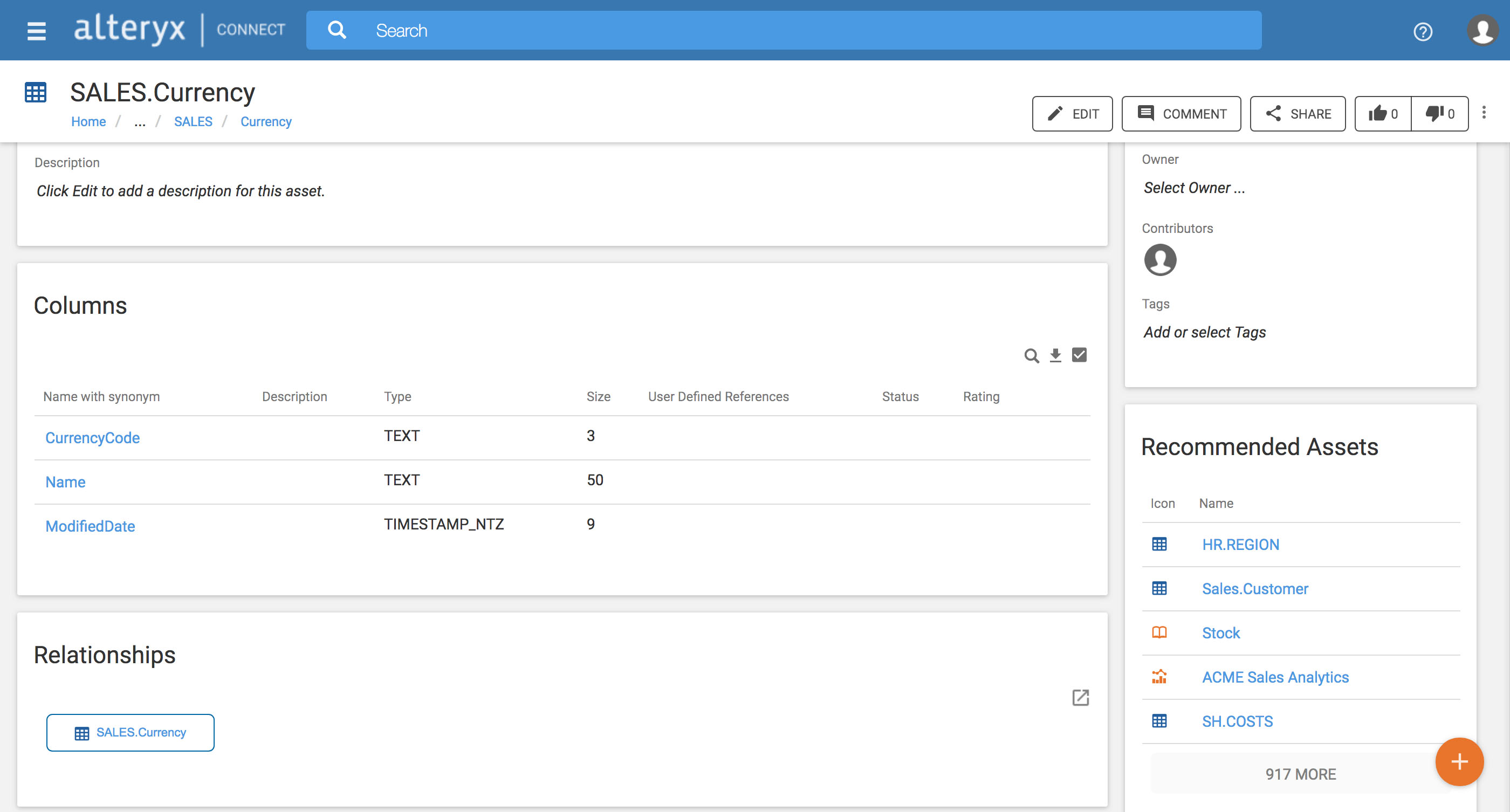Click User Defined References column header
The height and width of the screenshot is (812, 1510).
pos(718,397)
